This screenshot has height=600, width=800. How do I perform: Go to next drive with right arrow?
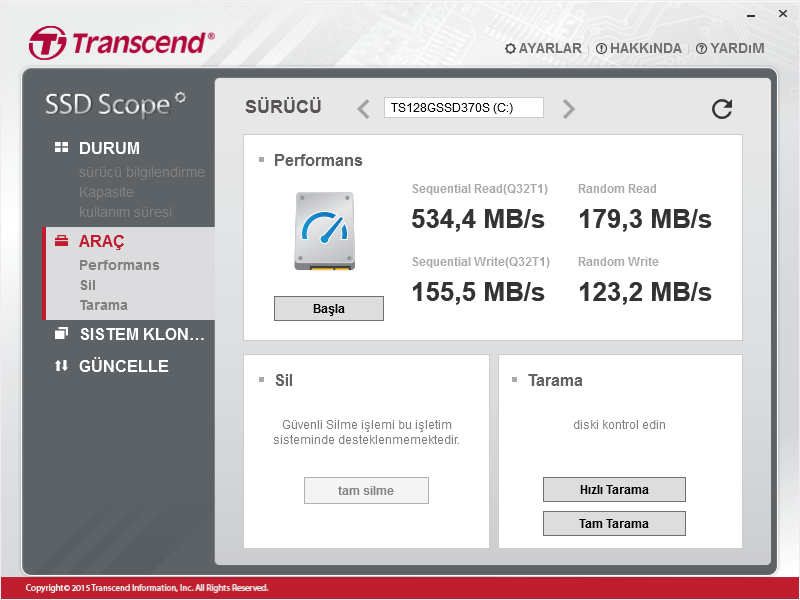click(569, 109)
